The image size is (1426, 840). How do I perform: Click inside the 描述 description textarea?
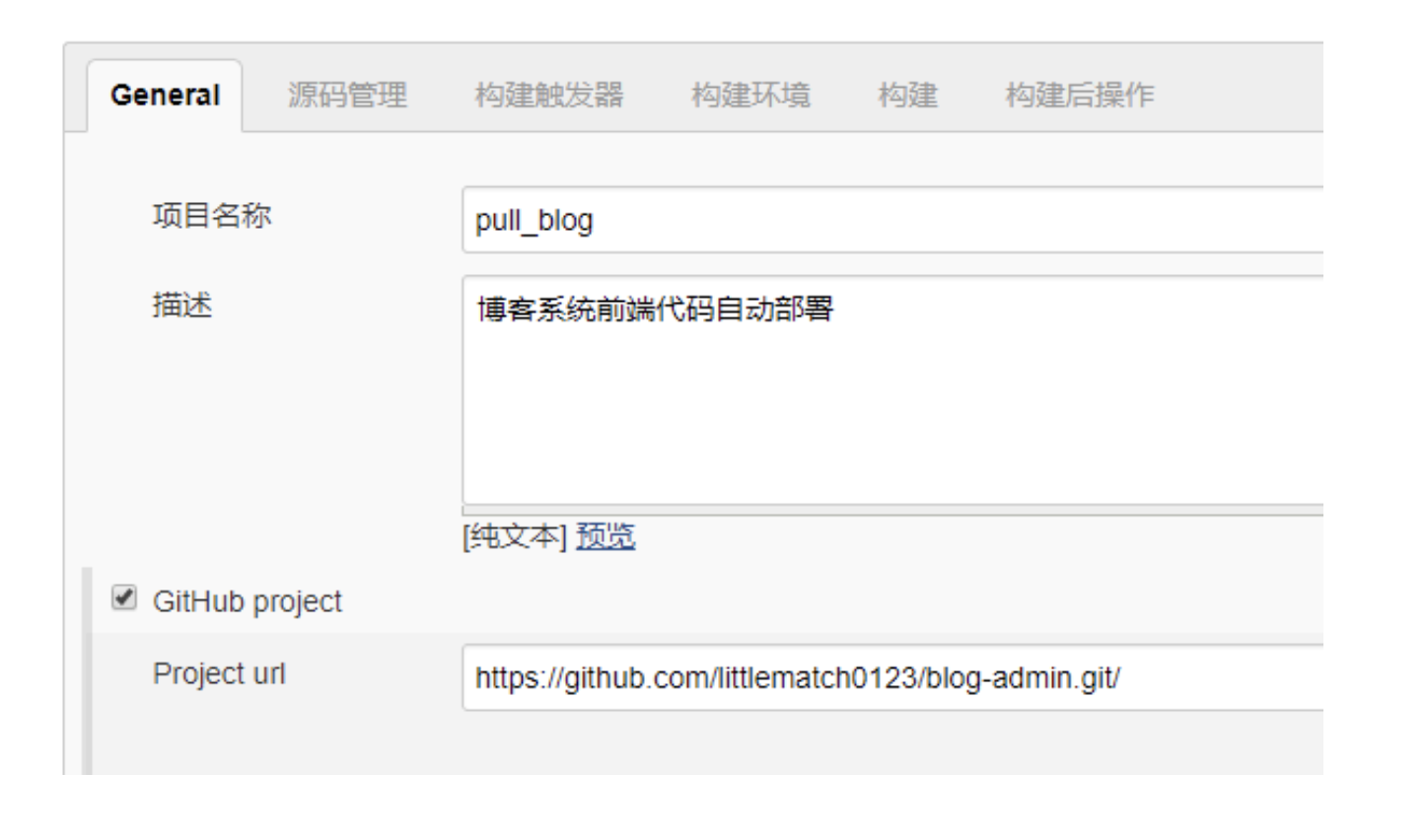pos(892,390)
